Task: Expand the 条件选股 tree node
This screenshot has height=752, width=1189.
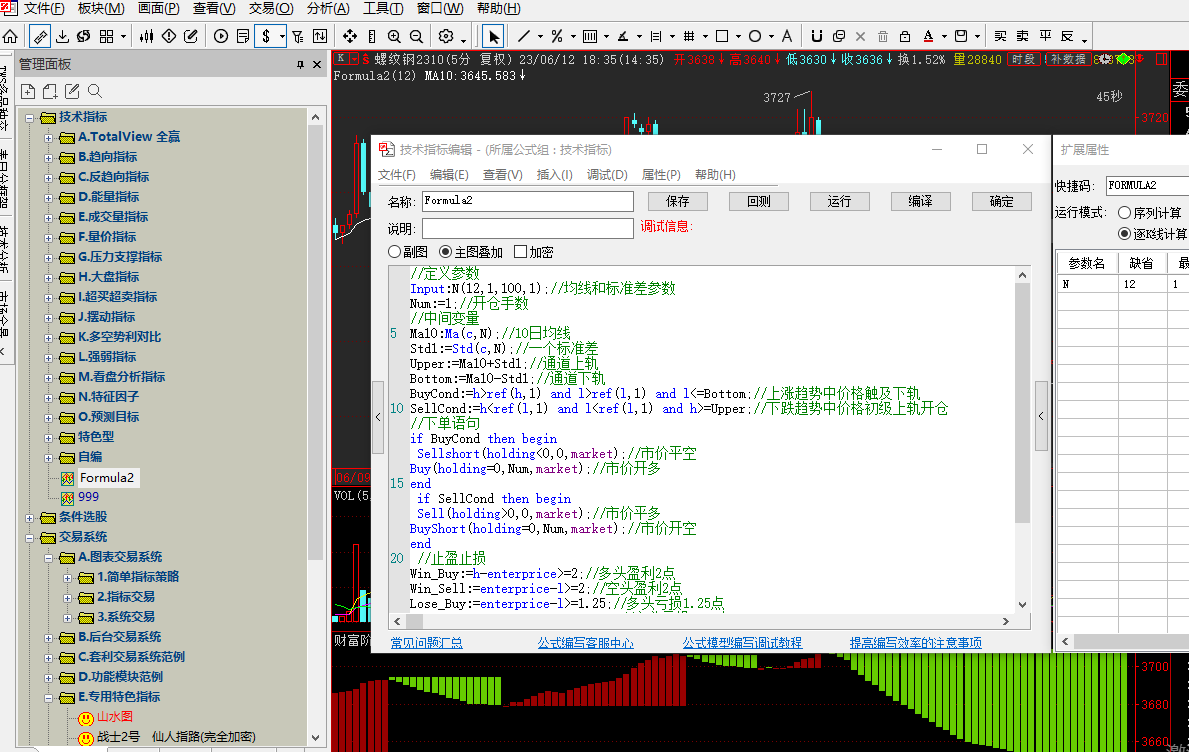Action: click(30, 518)
